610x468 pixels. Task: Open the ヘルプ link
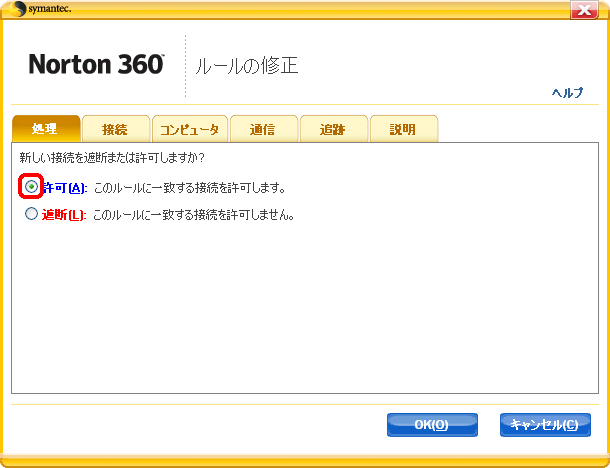[567, 92]
